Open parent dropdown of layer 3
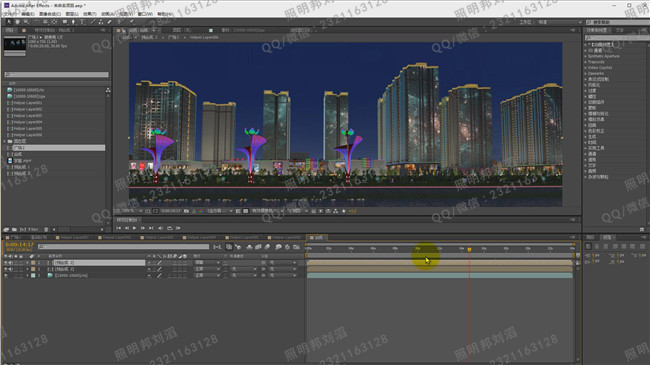The width and height of the screenshot is (650, 365). click(x=283, y=275)
